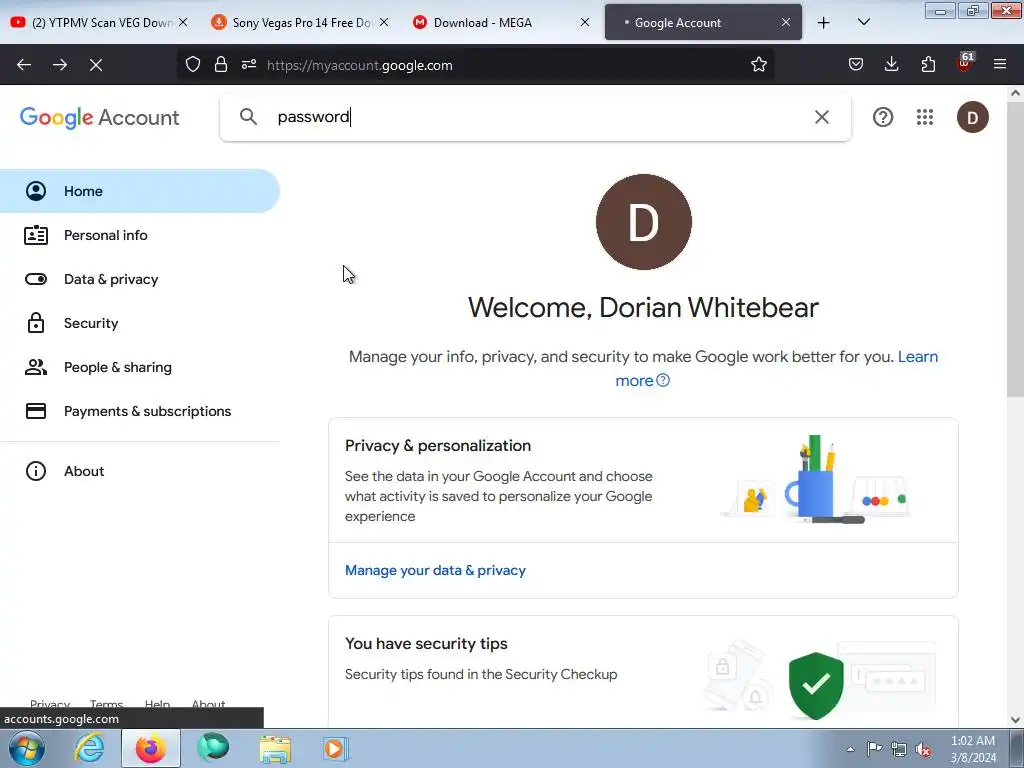This screenshot has height=768, width=1024.
Task: Open the Google apps grid
Action: tap(925, 117)
